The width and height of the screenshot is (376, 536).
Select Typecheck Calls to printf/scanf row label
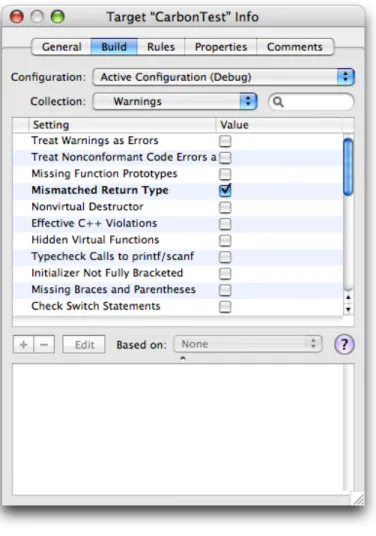[x=112, y=256]
